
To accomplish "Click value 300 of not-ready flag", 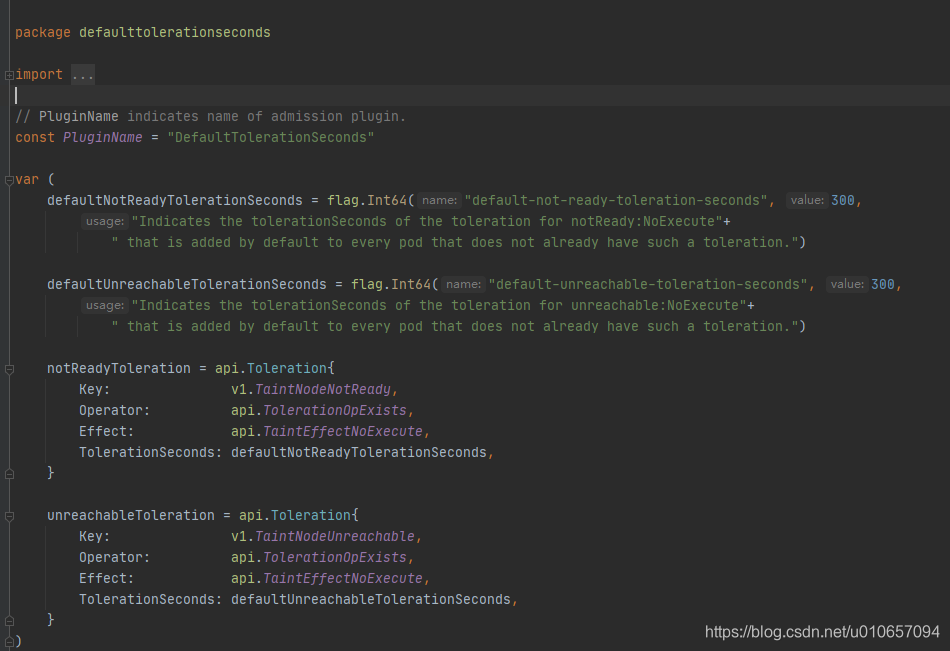I will point(843,201).
